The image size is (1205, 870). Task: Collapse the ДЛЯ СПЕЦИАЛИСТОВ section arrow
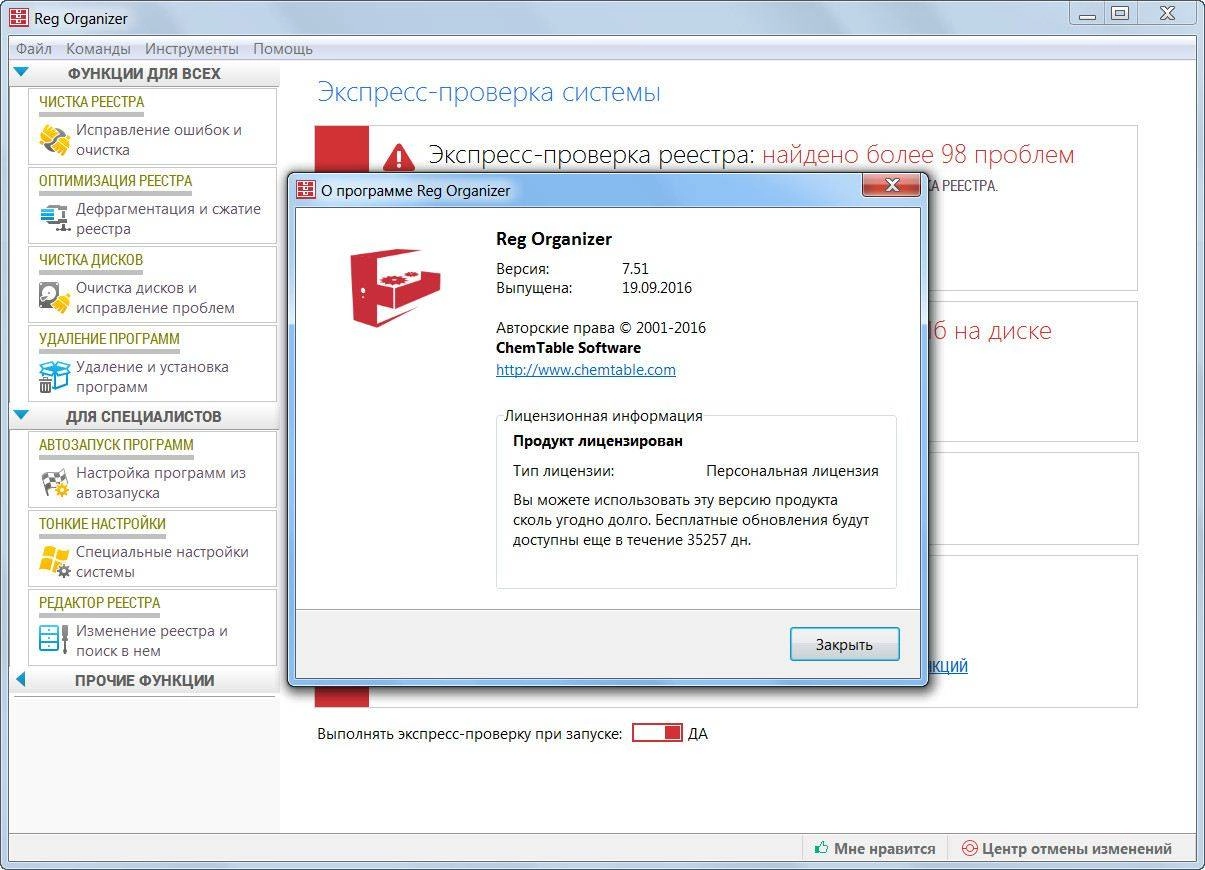[21, 416]
